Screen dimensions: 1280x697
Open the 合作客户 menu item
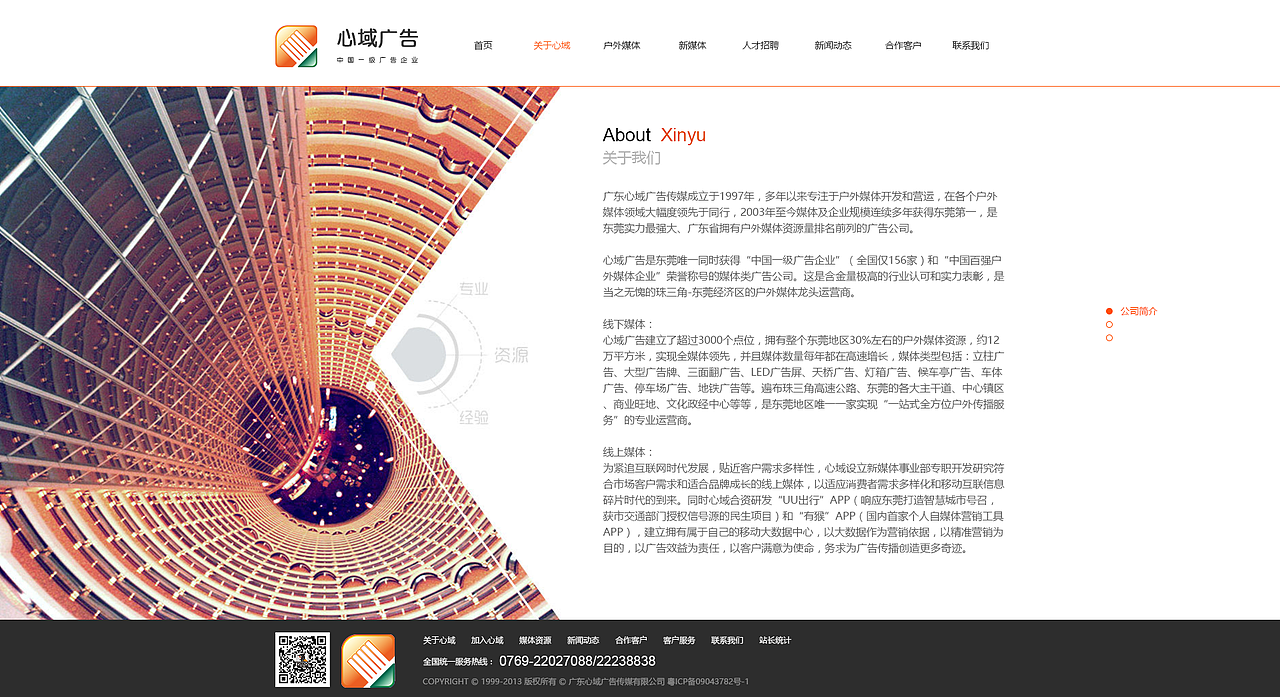click(x=902, y=45)
